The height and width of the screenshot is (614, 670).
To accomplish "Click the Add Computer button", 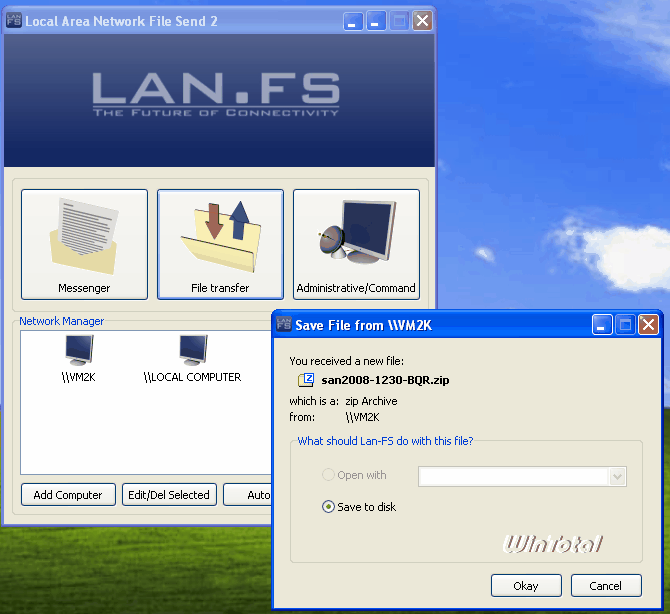I will click(x=68, y=495).
